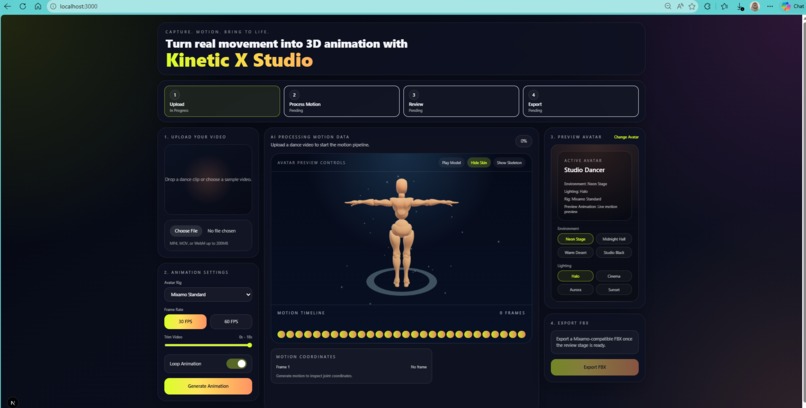
Task: Add this page to favorites with star icon
Action: [692, 6]
